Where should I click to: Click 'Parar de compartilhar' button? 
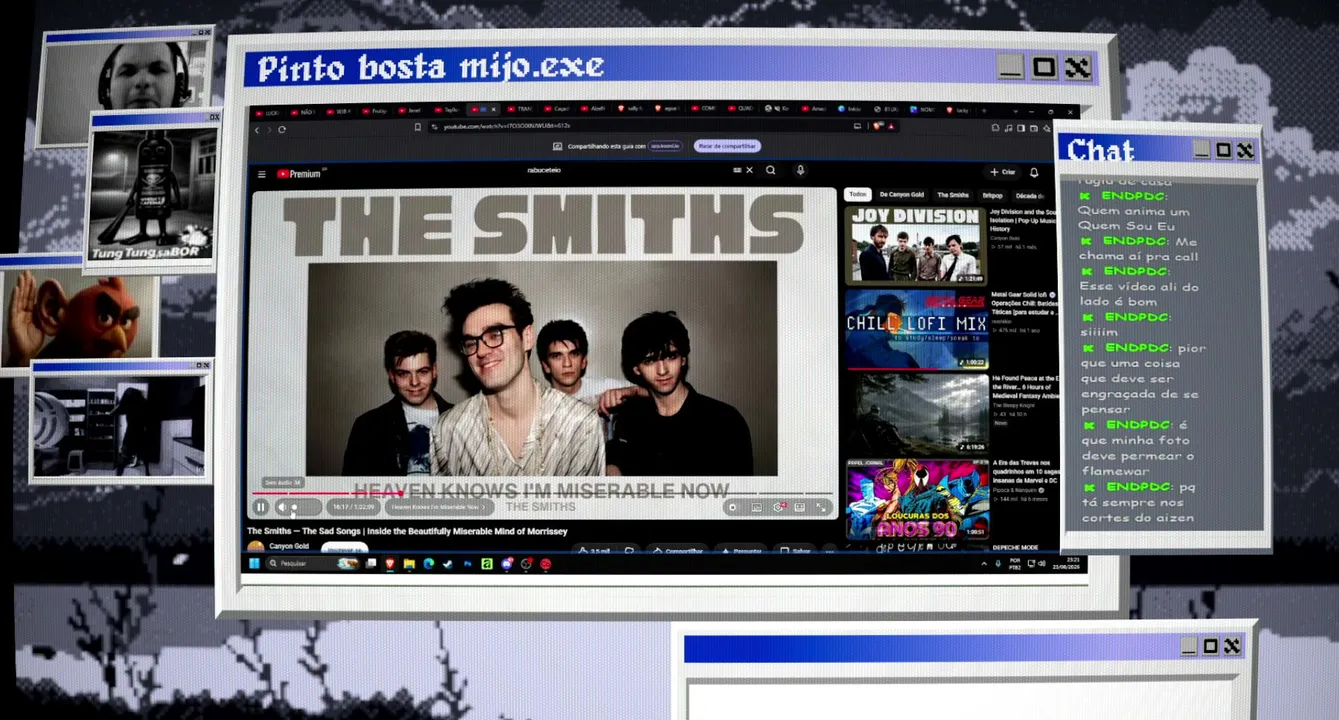point(727,146)
